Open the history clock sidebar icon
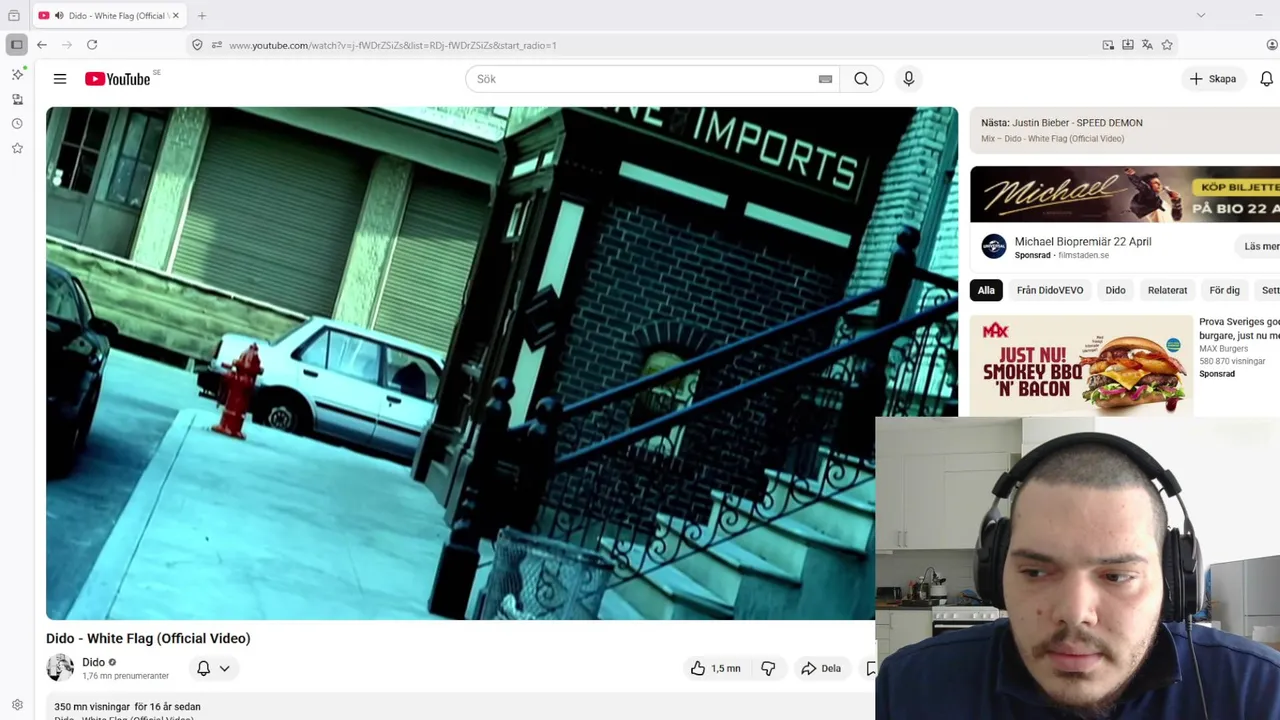 point(17,124)
